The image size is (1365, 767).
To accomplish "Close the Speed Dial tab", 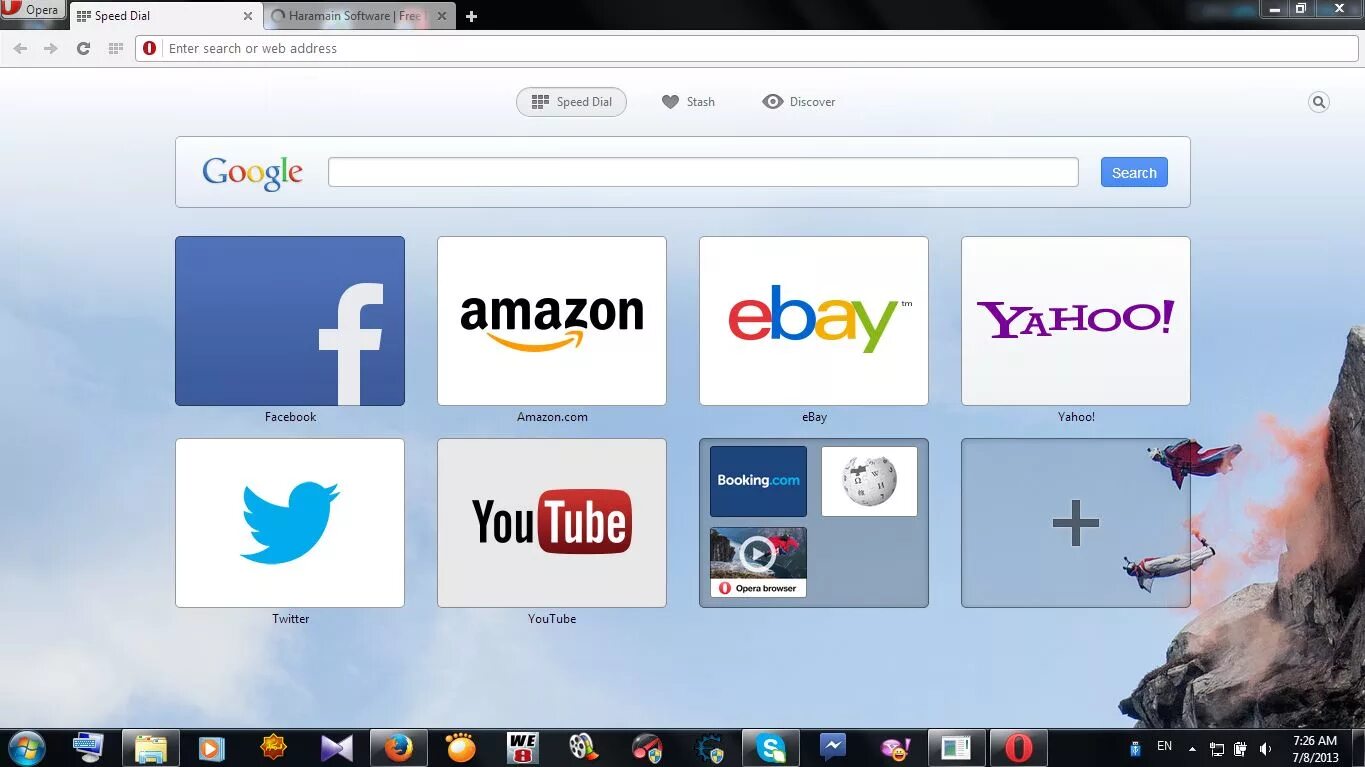I will pos(248,16).
